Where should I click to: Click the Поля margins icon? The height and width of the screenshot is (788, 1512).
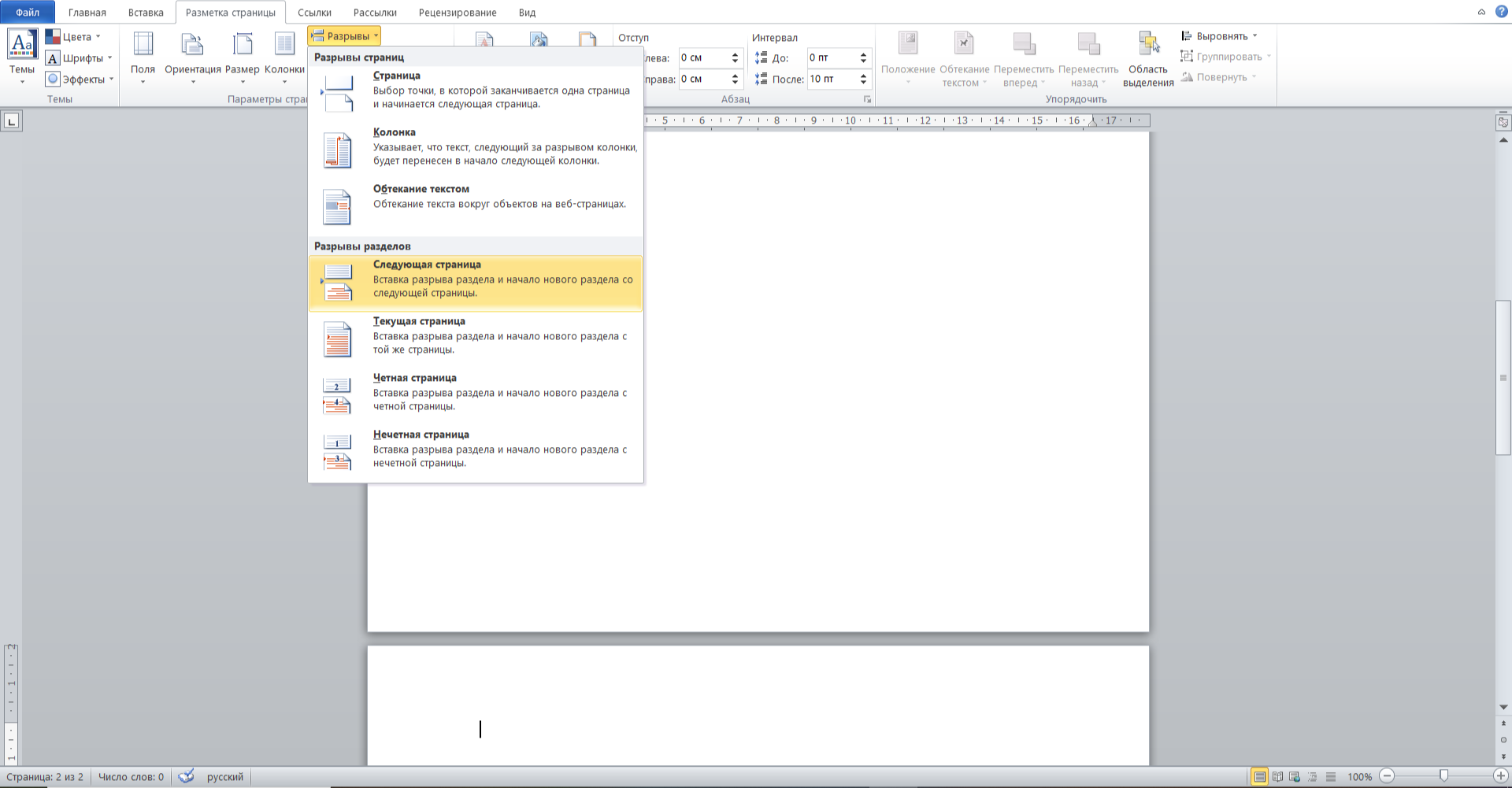[143, 46]
